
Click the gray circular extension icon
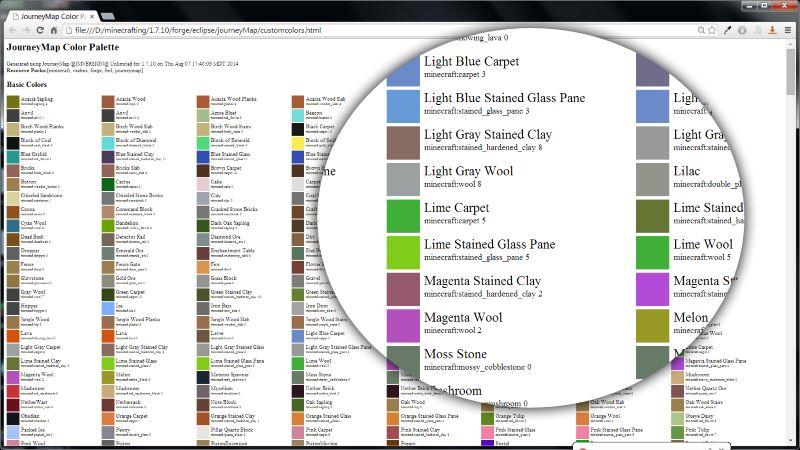tap(742, 31)
